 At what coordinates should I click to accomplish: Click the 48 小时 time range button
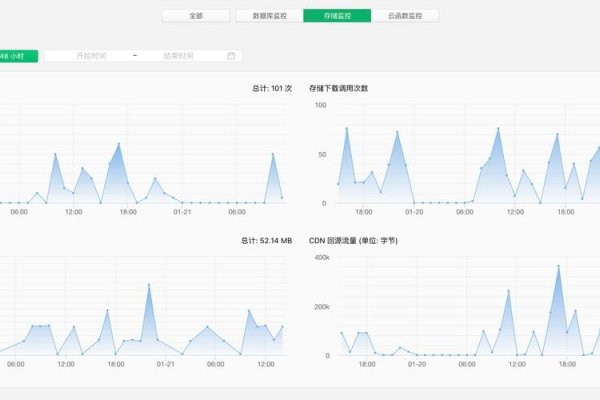tap(17, 56)
